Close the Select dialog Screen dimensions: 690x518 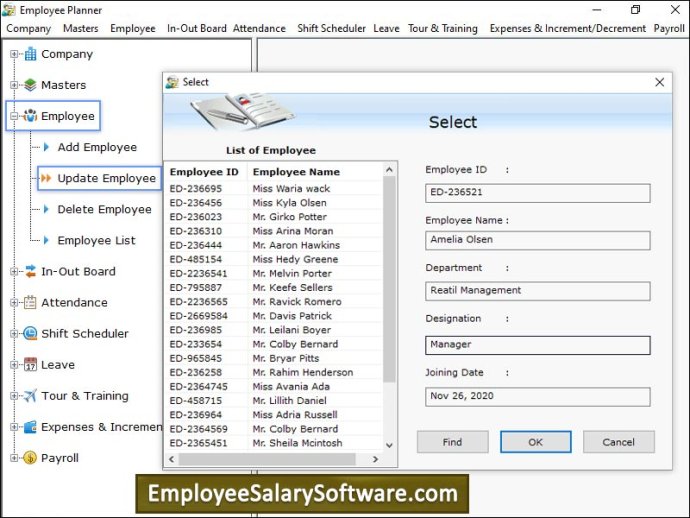coord(659,82)
